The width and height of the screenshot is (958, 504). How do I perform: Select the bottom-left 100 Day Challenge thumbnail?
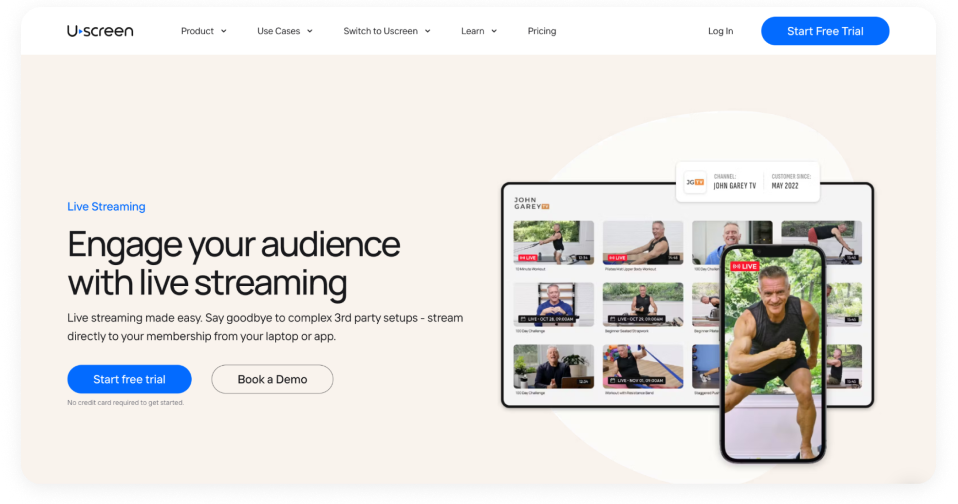tap(553, 366)
